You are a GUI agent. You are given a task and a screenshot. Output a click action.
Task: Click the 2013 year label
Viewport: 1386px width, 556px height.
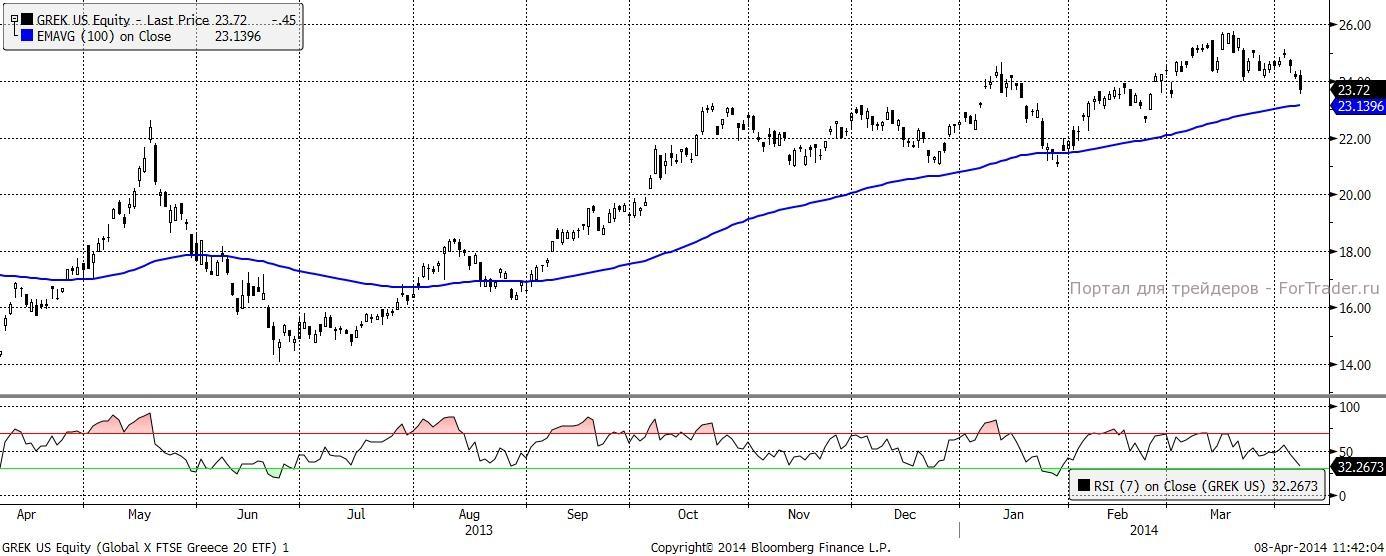coord(480,530)
